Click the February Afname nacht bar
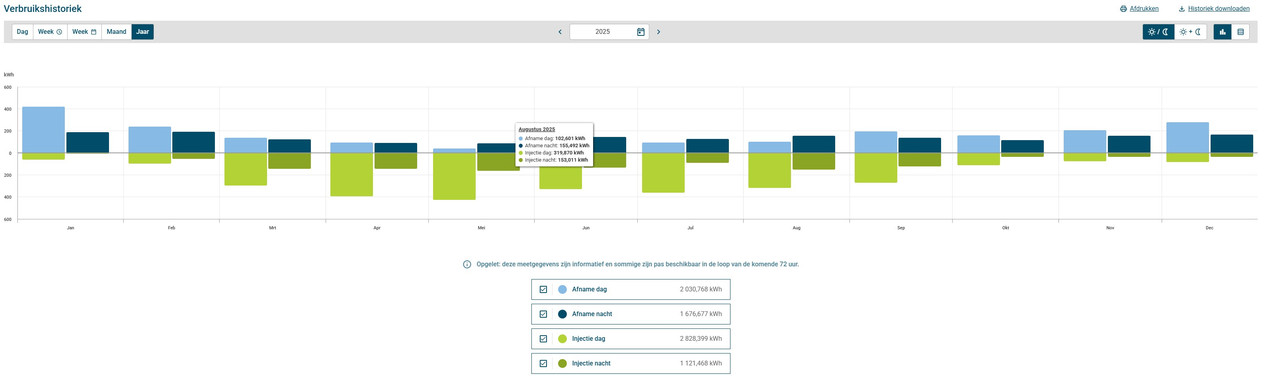1279x381 pixels. tap(193, 142)
